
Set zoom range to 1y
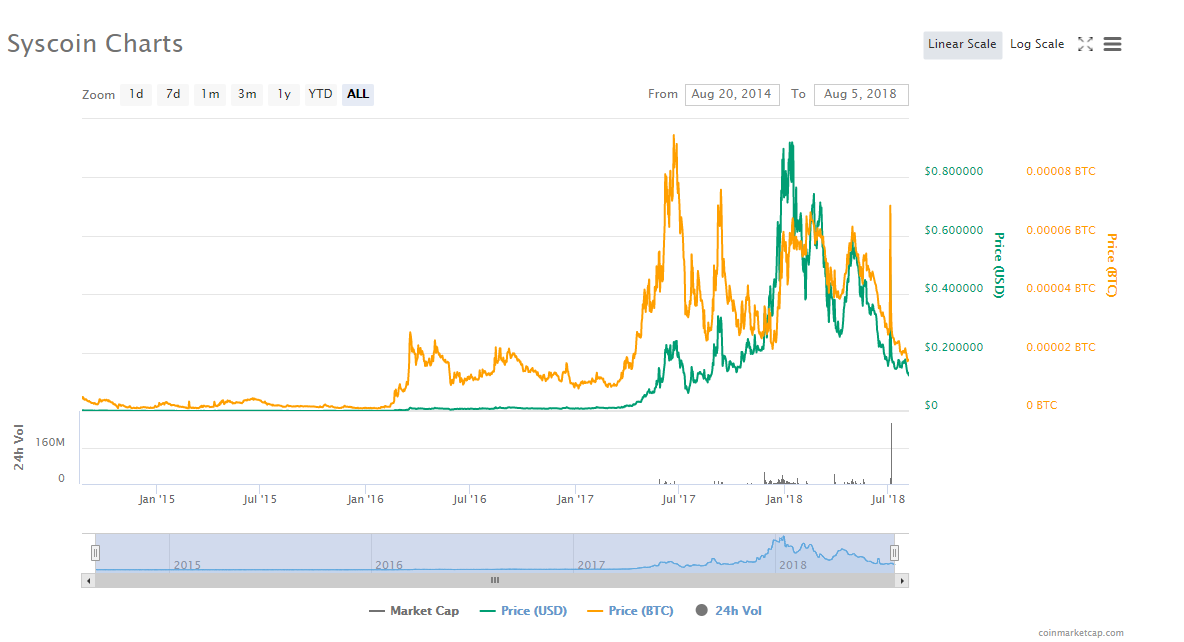click(x=284, y=94)
